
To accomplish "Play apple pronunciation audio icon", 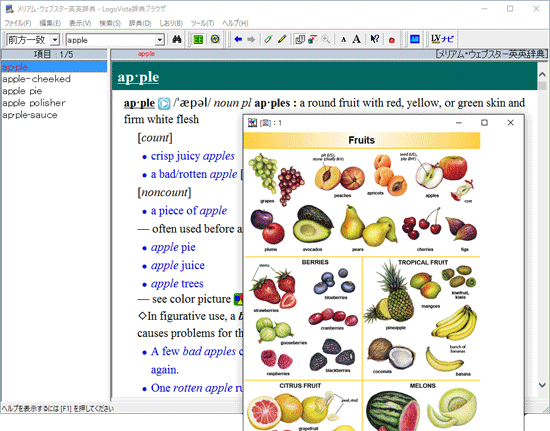I will [164, 103].
